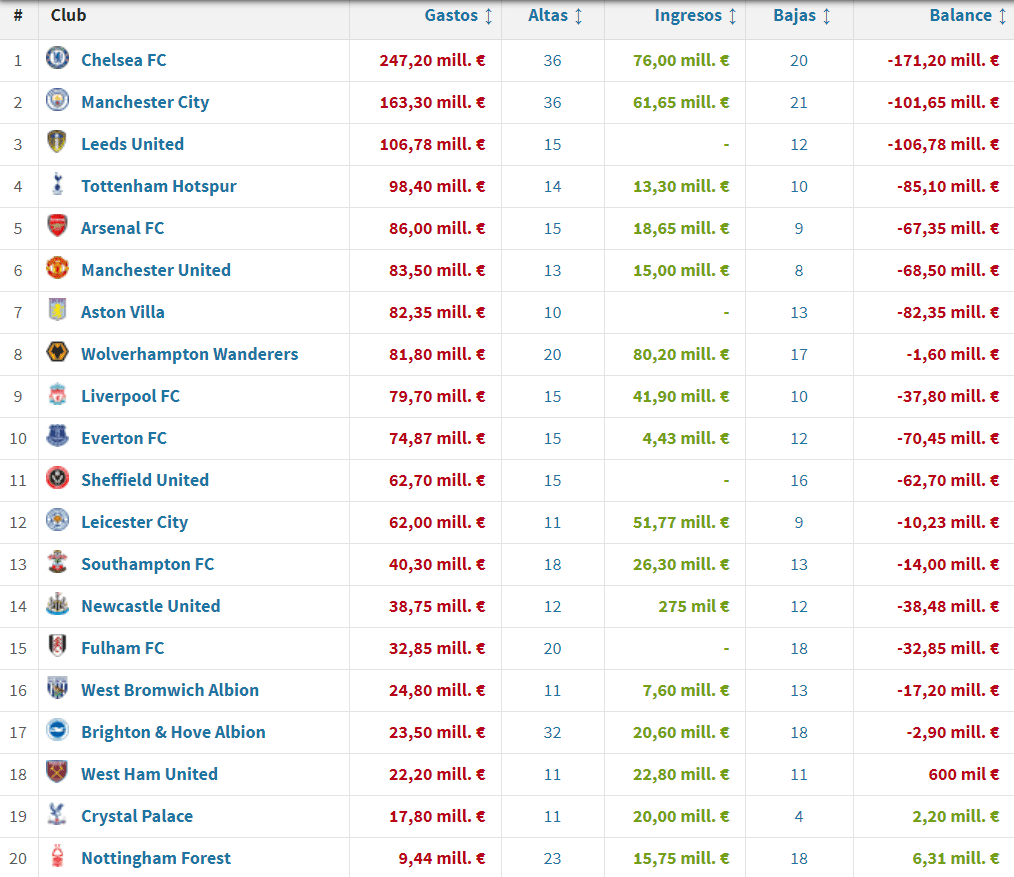This screenshot has height=877, width=1014.
Task: Click Leicester City's 51,77 mill. € income
Action: point(681,522)
